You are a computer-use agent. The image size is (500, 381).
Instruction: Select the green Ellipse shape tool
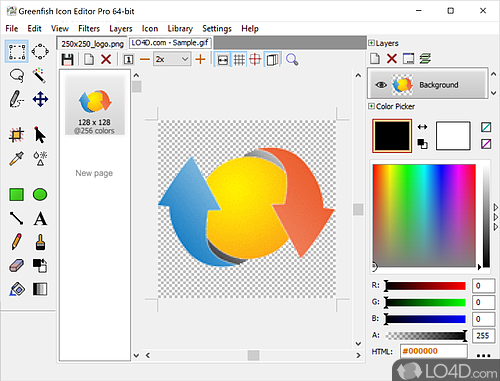pyautogui.click(x=40, y=194)
